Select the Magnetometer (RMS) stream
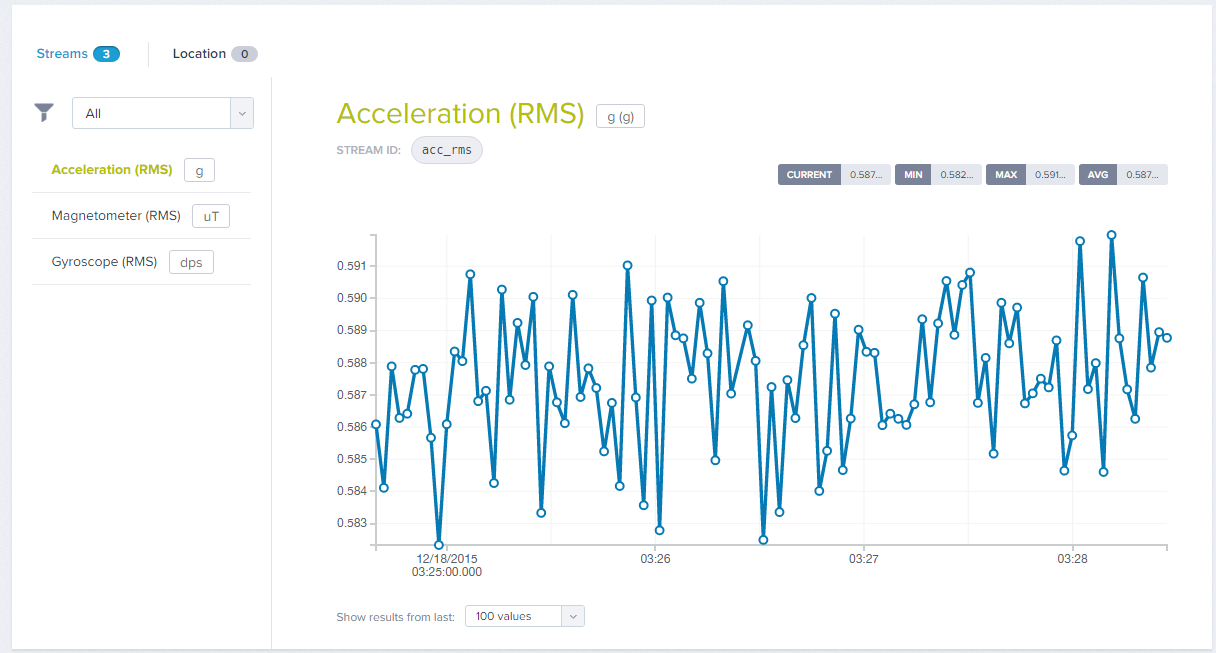This screenshot has height=653, width=1216. pyautogui.click(x=116, y=216)
